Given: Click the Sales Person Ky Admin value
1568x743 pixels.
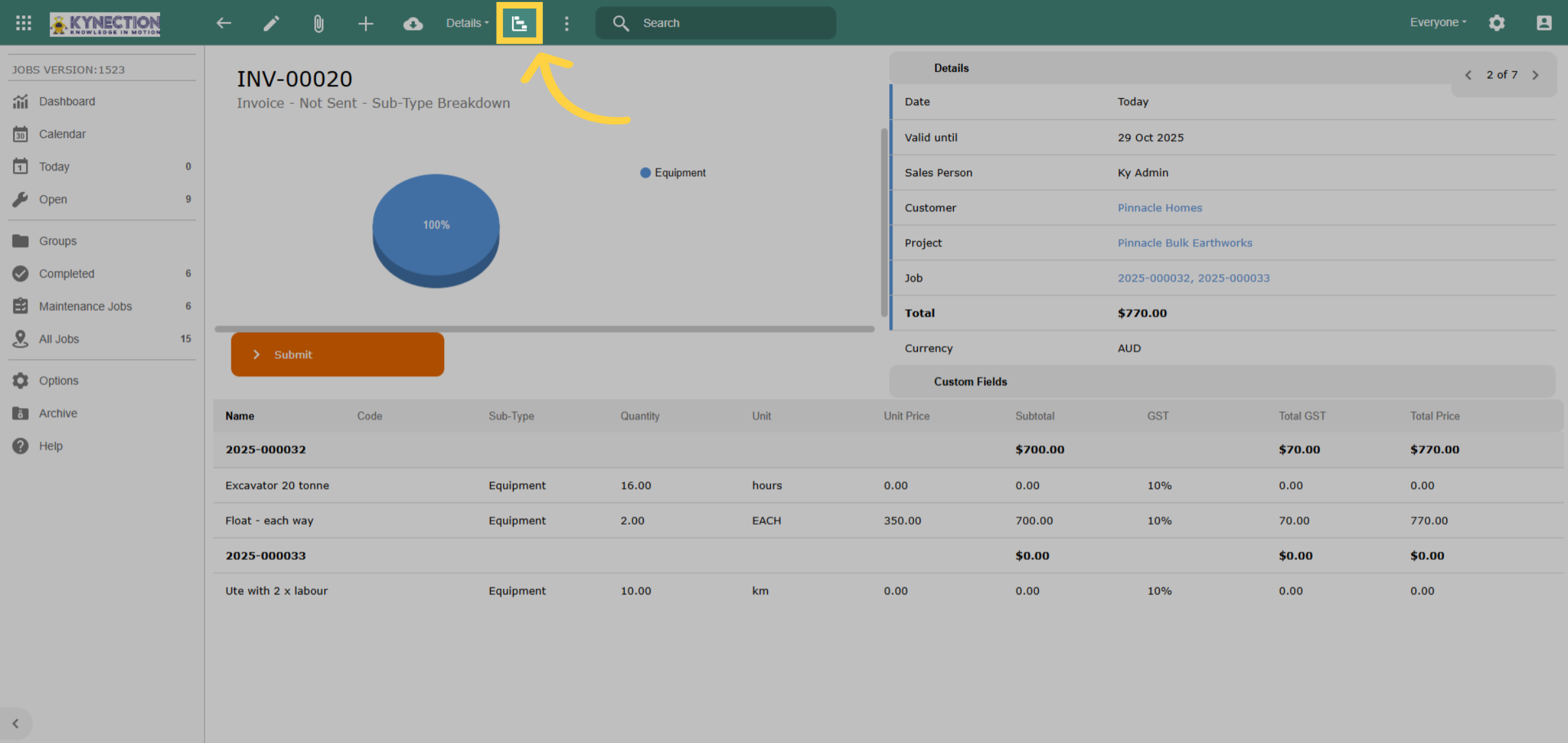Looking at the screenshot, I should tap(1143, 173).
